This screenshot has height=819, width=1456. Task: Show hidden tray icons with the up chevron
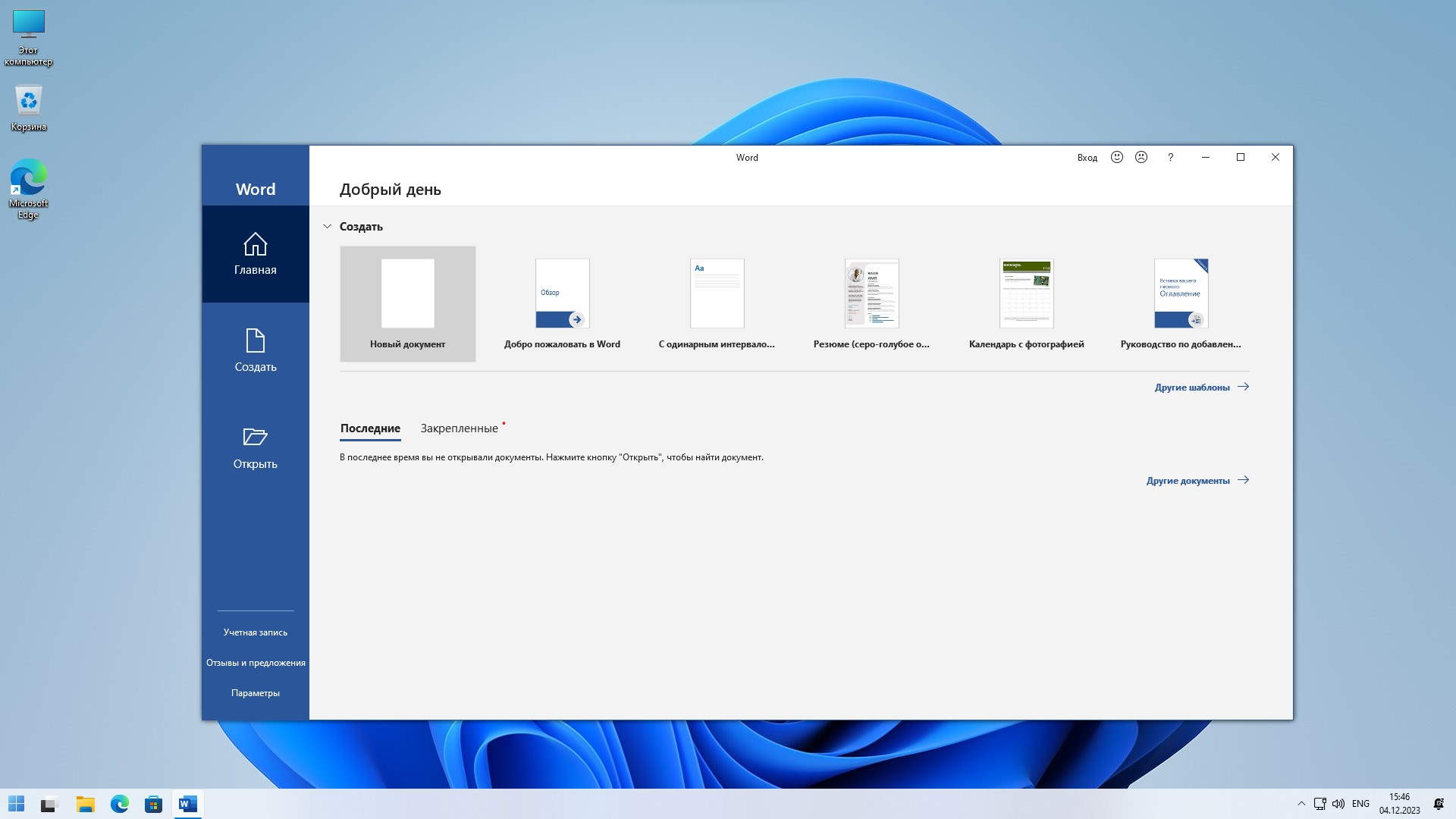(x=1301, y=804)
